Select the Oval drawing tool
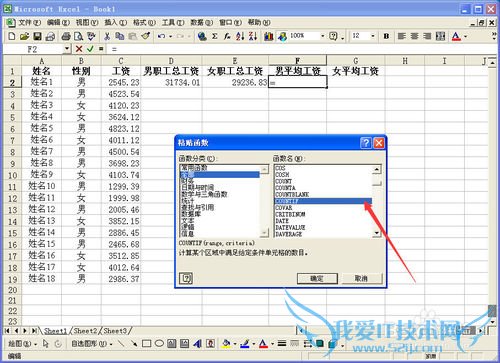The height and width of the screenshot is (363, 500). coord(159,343)
